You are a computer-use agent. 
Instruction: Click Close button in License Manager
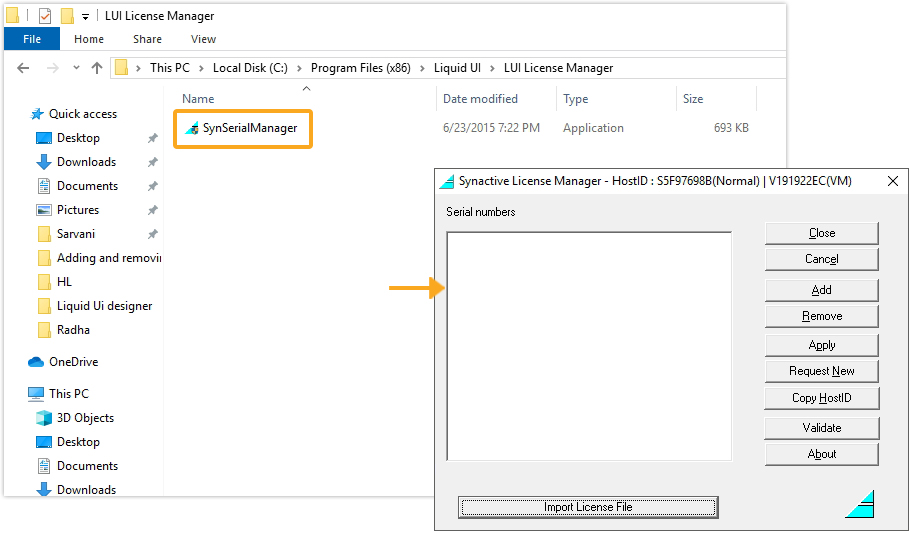pos(821,233)
